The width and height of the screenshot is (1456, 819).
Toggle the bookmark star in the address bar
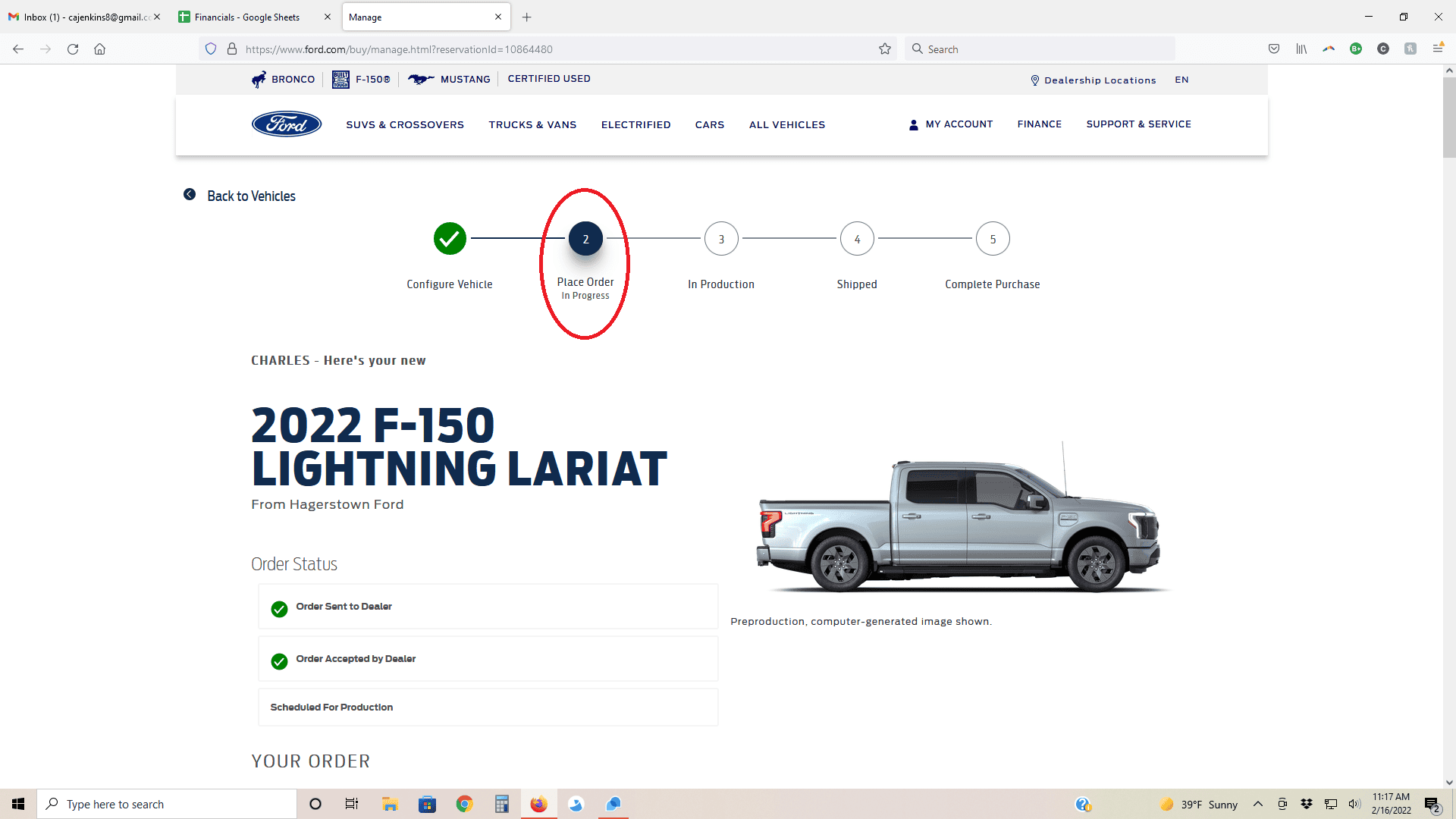point(885,49)
